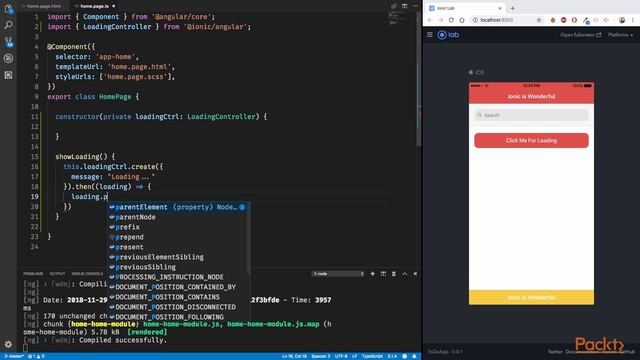Open the Explorer view in activity bar
This screenshot has width=640, height=360.
8,9
